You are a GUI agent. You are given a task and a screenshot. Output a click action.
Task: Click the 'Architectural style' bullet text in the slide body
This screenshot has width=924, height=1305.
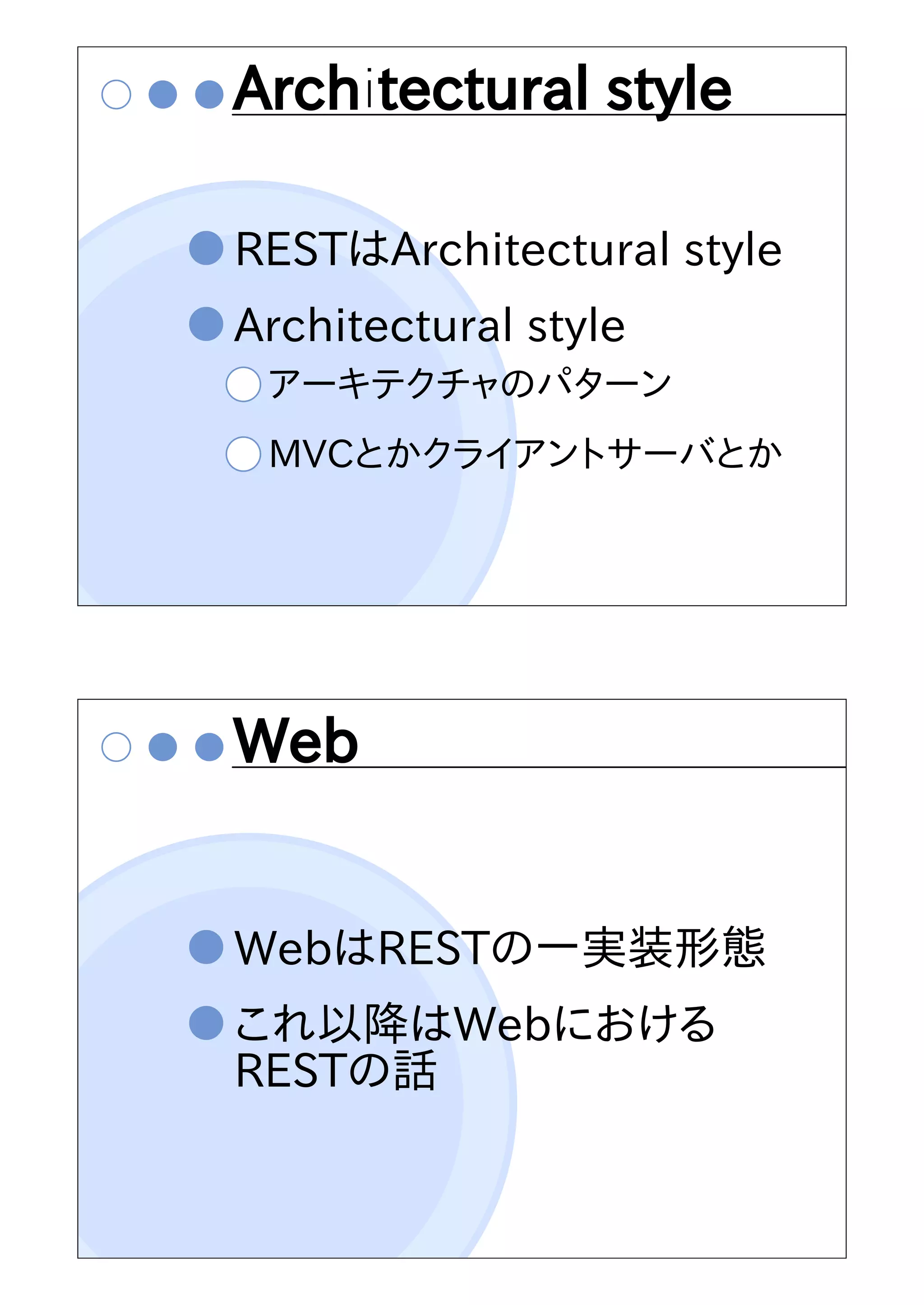[430, 325]
